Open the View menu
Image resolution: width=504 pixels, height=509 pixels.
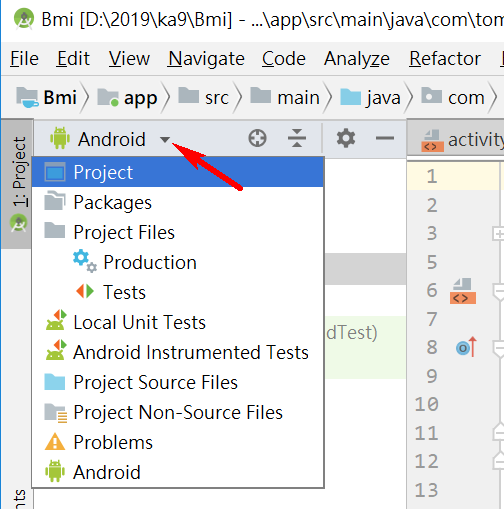point(129,59)
